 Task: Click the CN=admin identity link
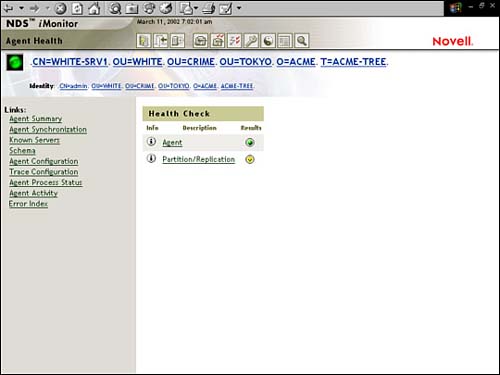[x=73, y=86]
